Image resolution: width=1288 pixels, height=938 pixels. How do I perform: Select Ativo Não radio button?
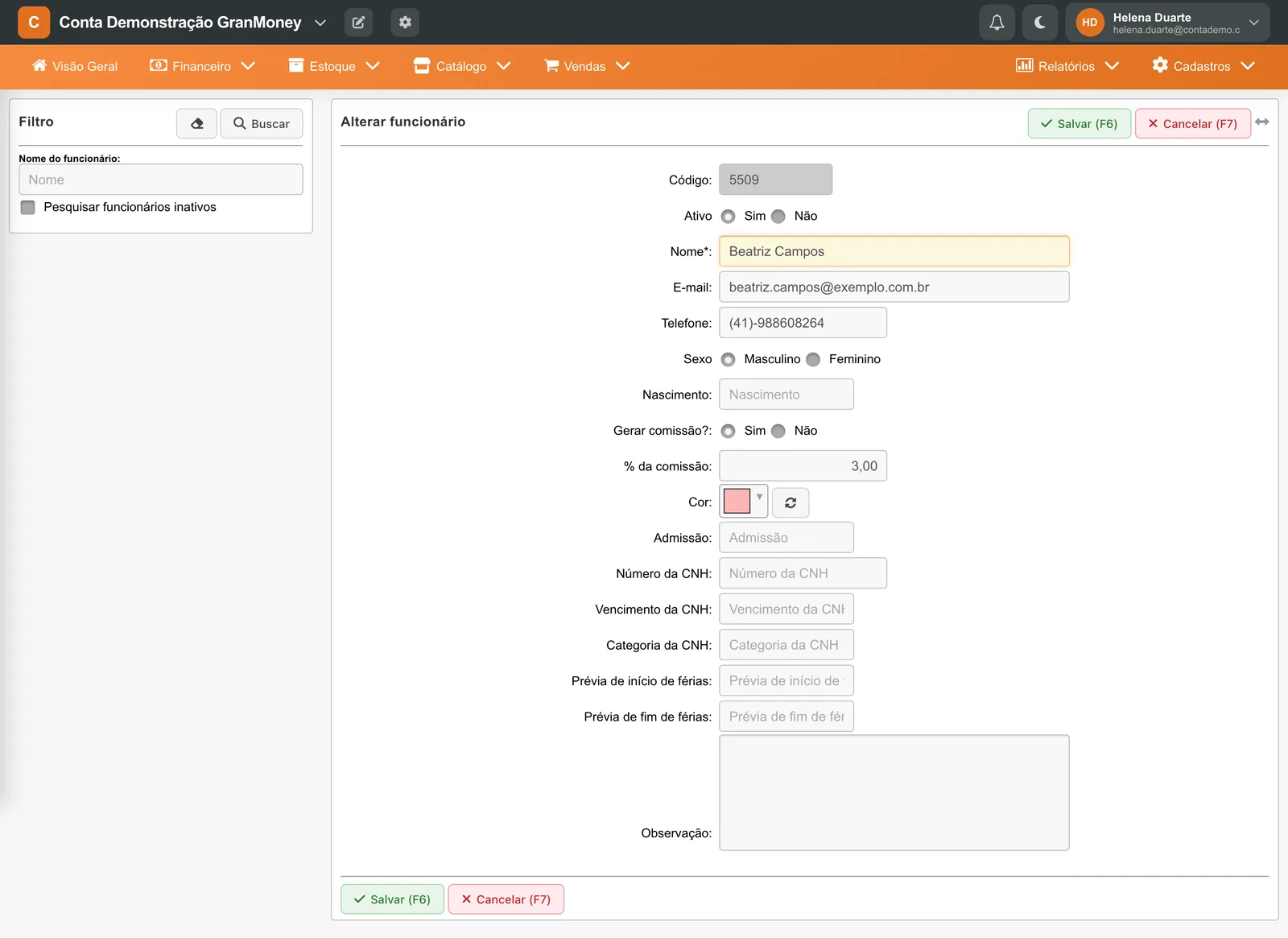(778, 217)
